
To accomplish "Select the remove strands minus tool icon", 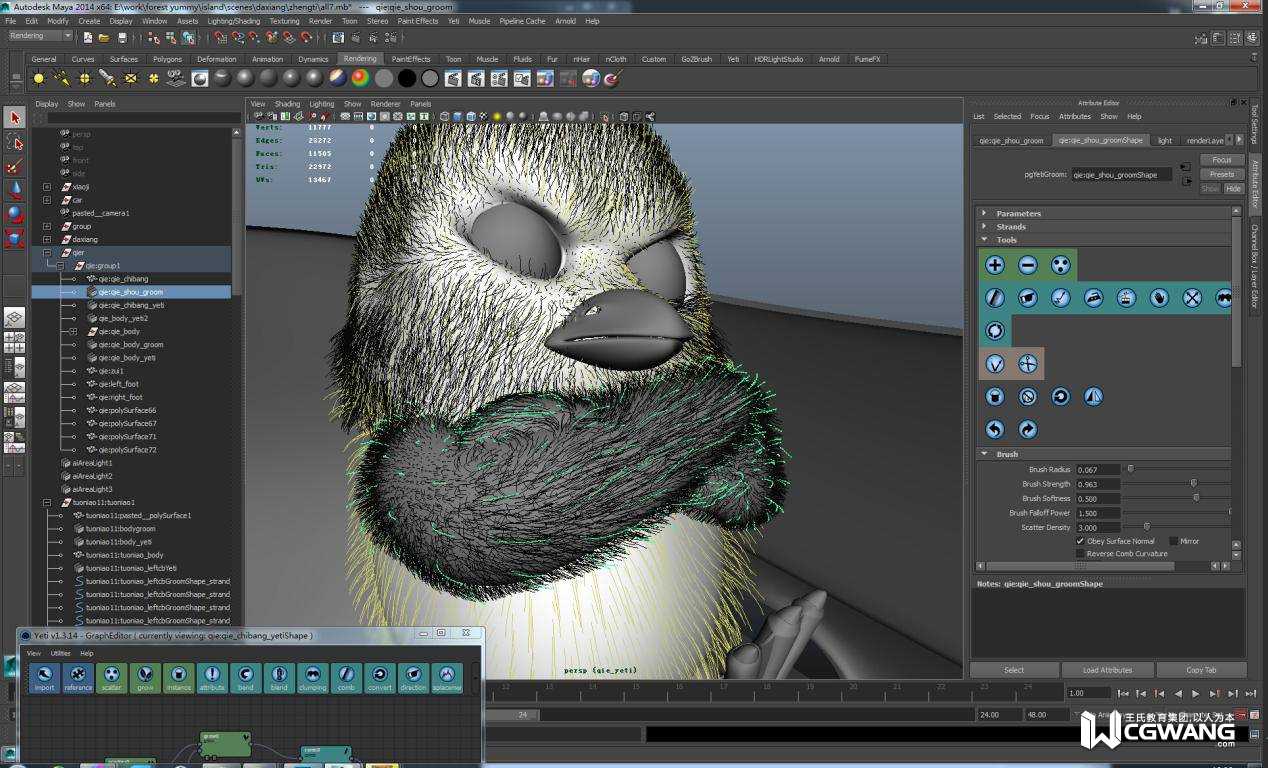I will (x=1027, y=265).
